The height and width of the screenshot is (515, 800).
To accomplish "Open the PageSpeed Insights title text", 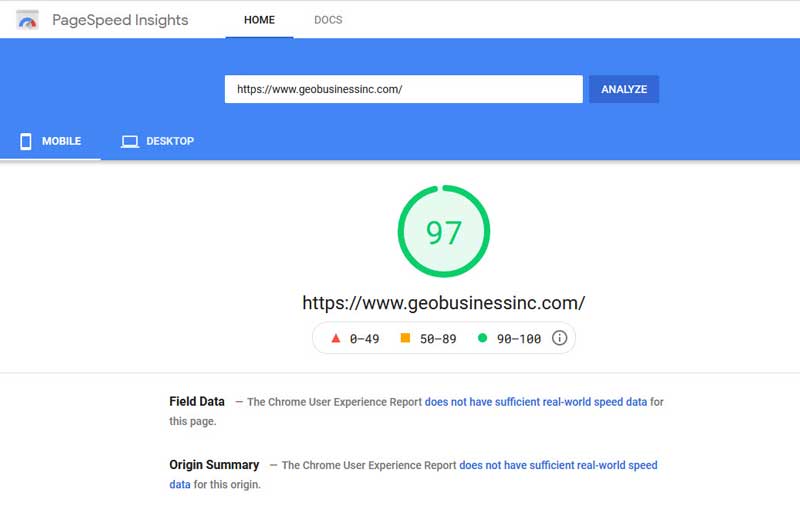I will tap(120, 20).
